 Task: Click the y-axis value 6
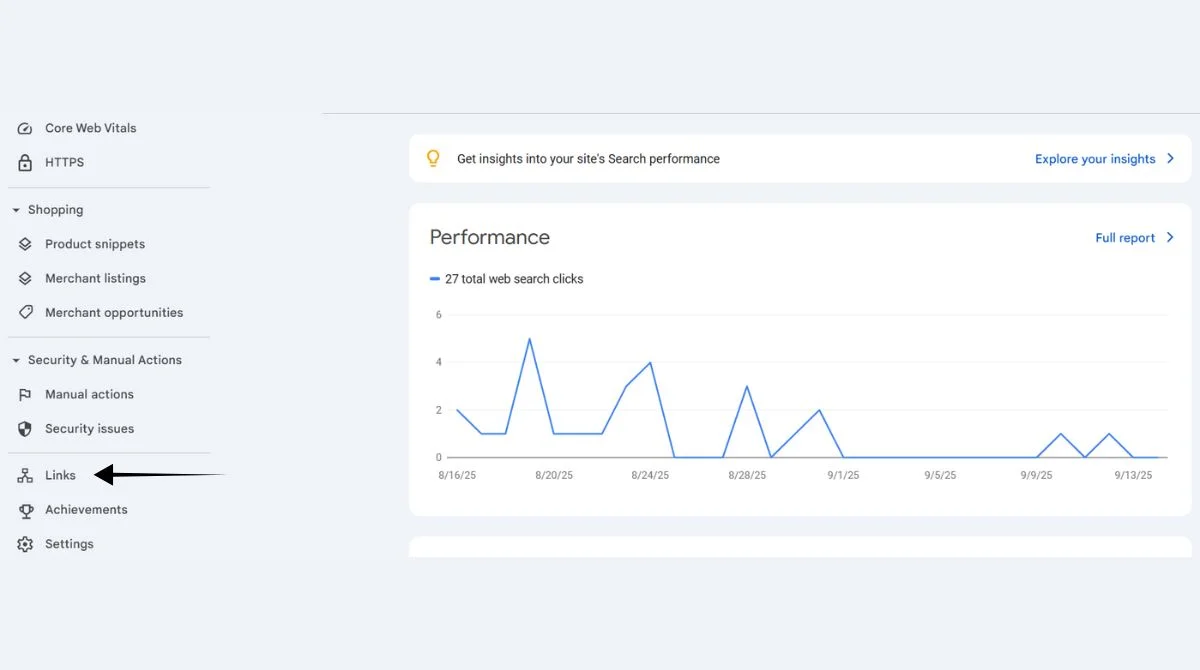click(x=438, y=314)
